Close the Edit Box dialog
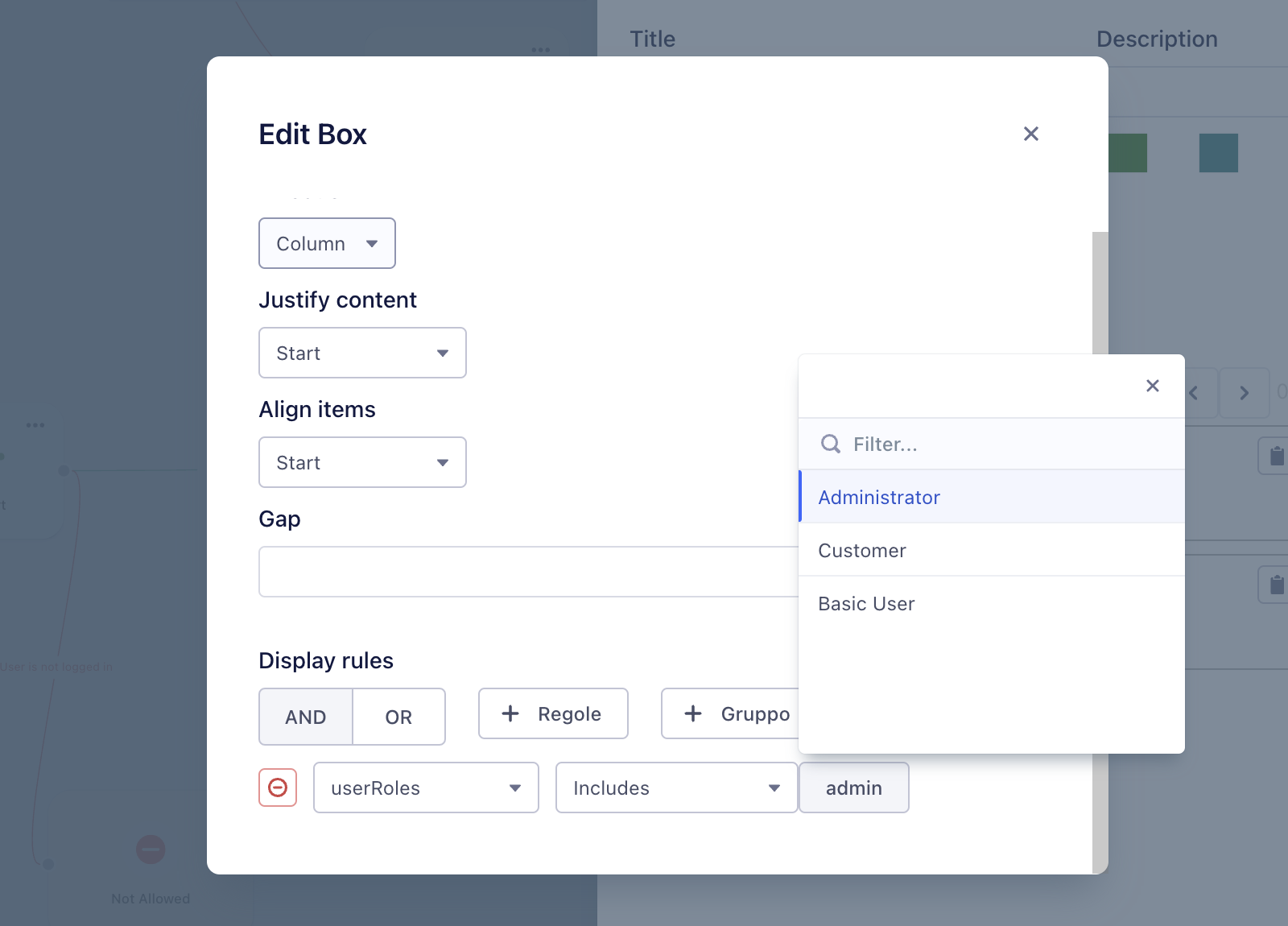 click(x=1030, y=134)
